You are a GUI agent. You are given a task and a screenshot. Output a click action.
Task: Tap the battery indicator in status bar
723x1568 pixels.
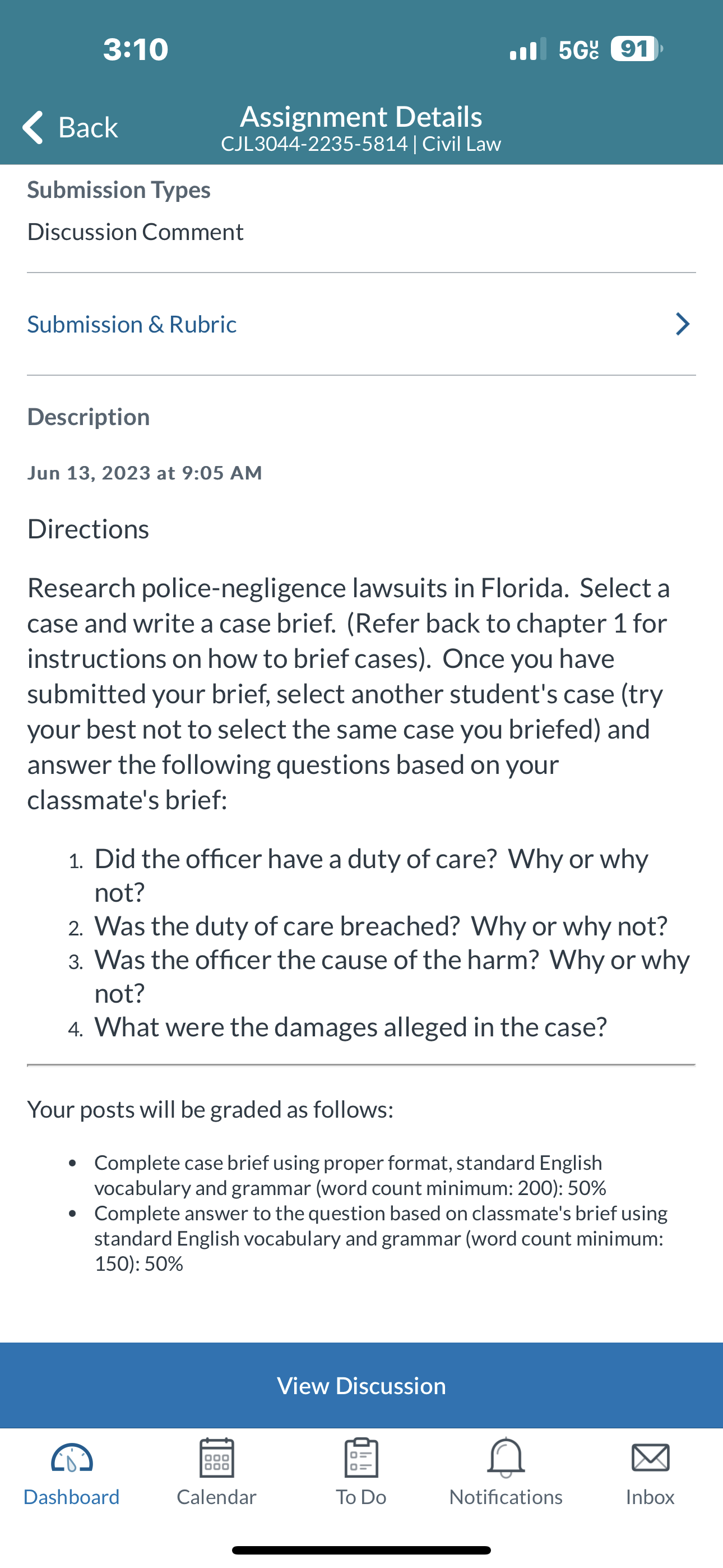(x=637, y=49)
